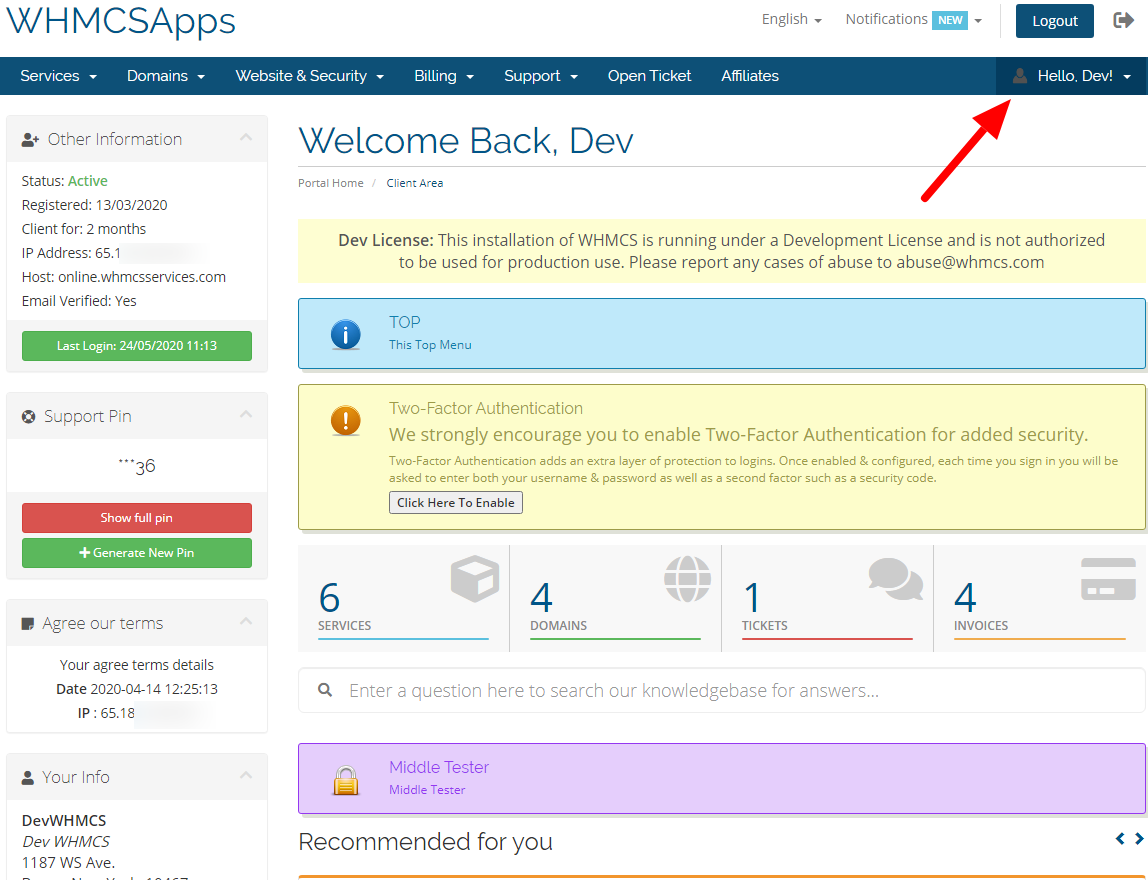Click Here To Enable two-factor button

coord(455,502)
